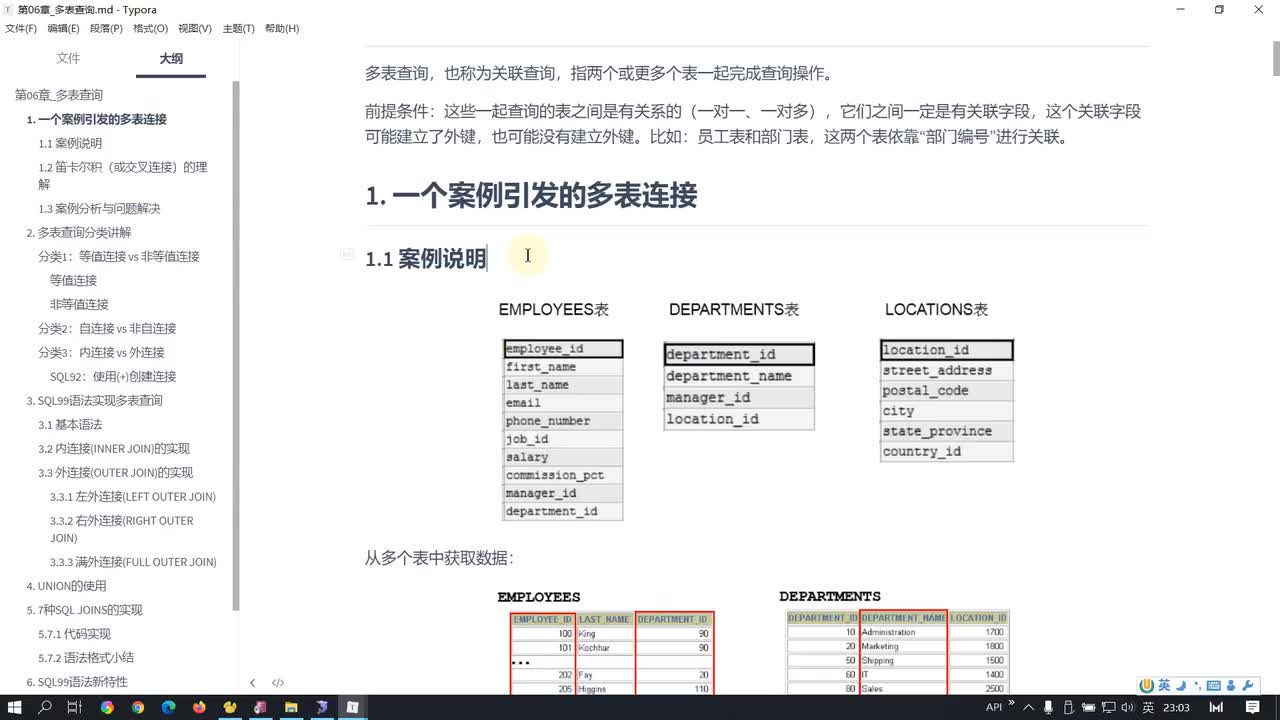Jump to outline 1.2 笛卡尔积 section
Screen dimensions: 1280x720
click(x=123, y=175)
